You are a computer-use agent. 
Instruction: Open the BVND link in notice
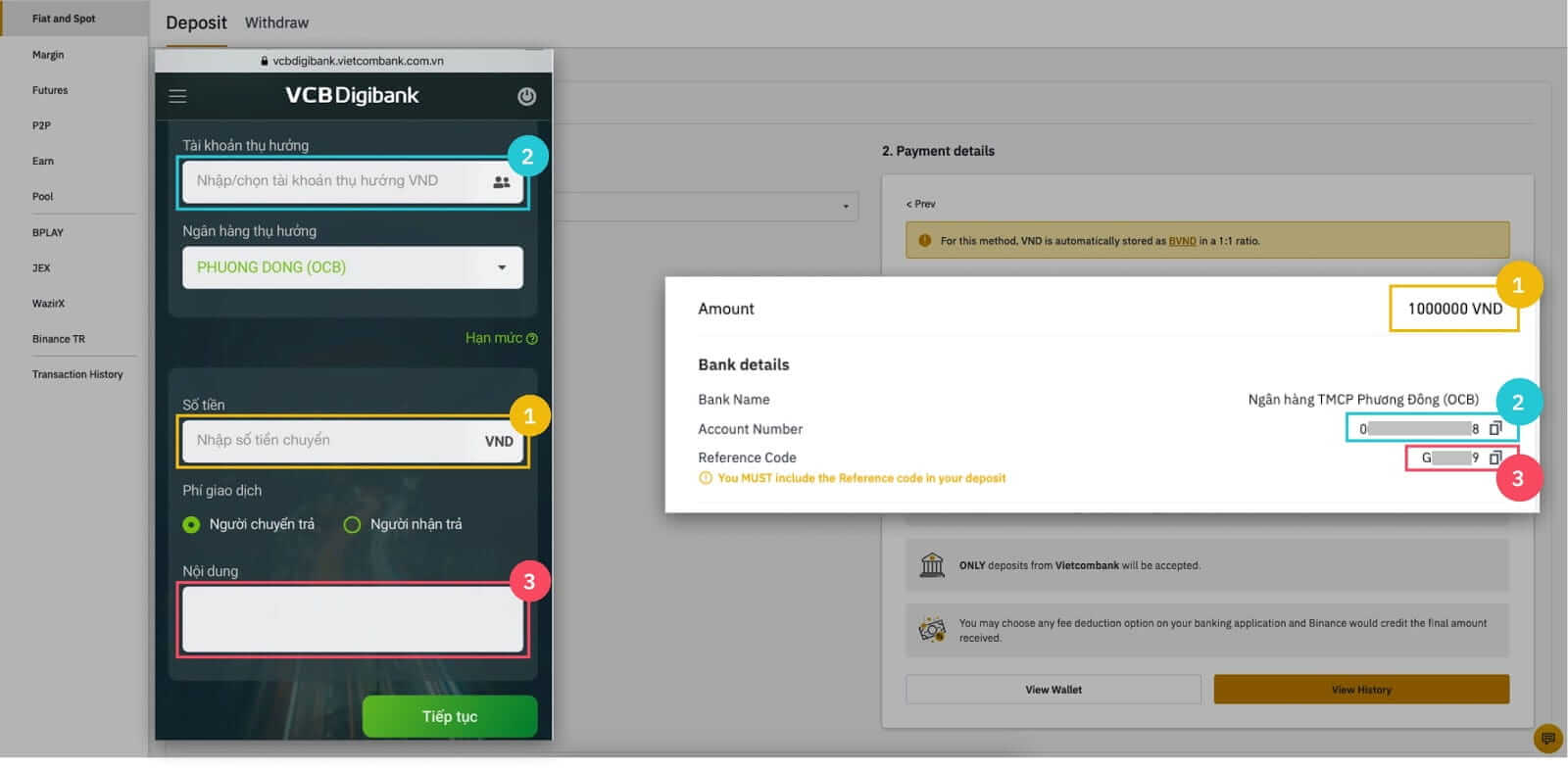coord(1182,241)
